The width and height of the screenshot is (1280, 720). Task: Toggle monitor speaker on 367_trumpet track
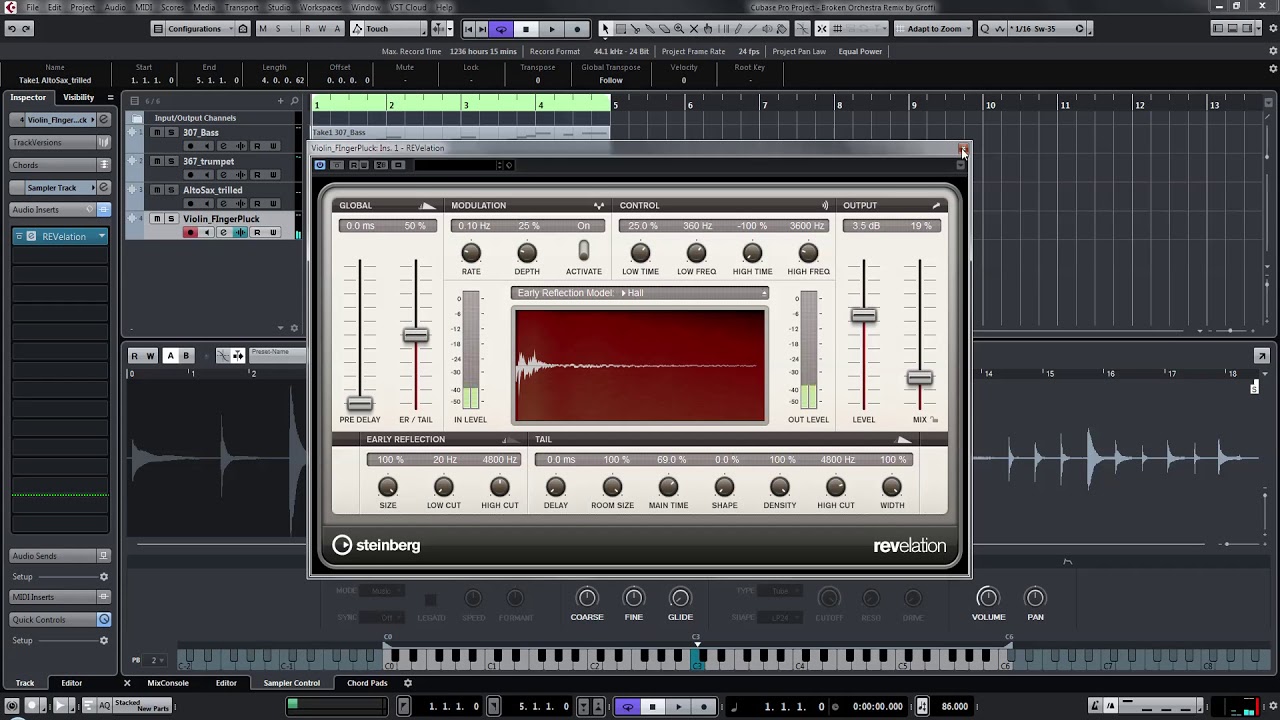click(207, 175)
